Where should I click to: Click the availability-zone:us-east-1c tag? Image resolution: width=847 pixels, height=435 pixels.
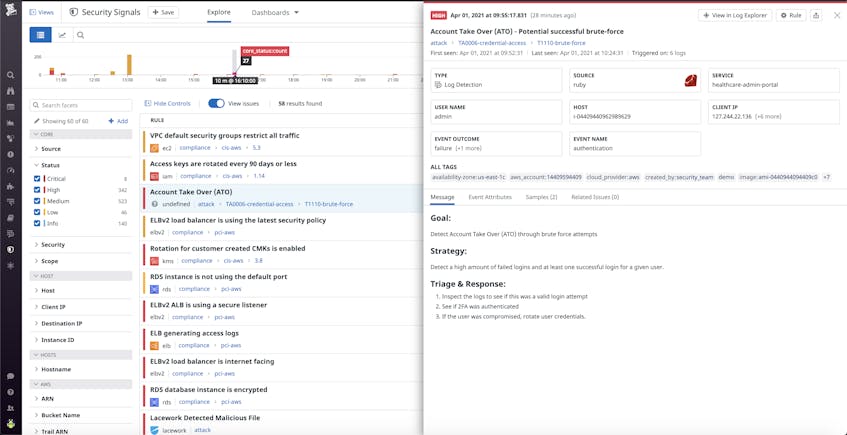click(469, 177)
